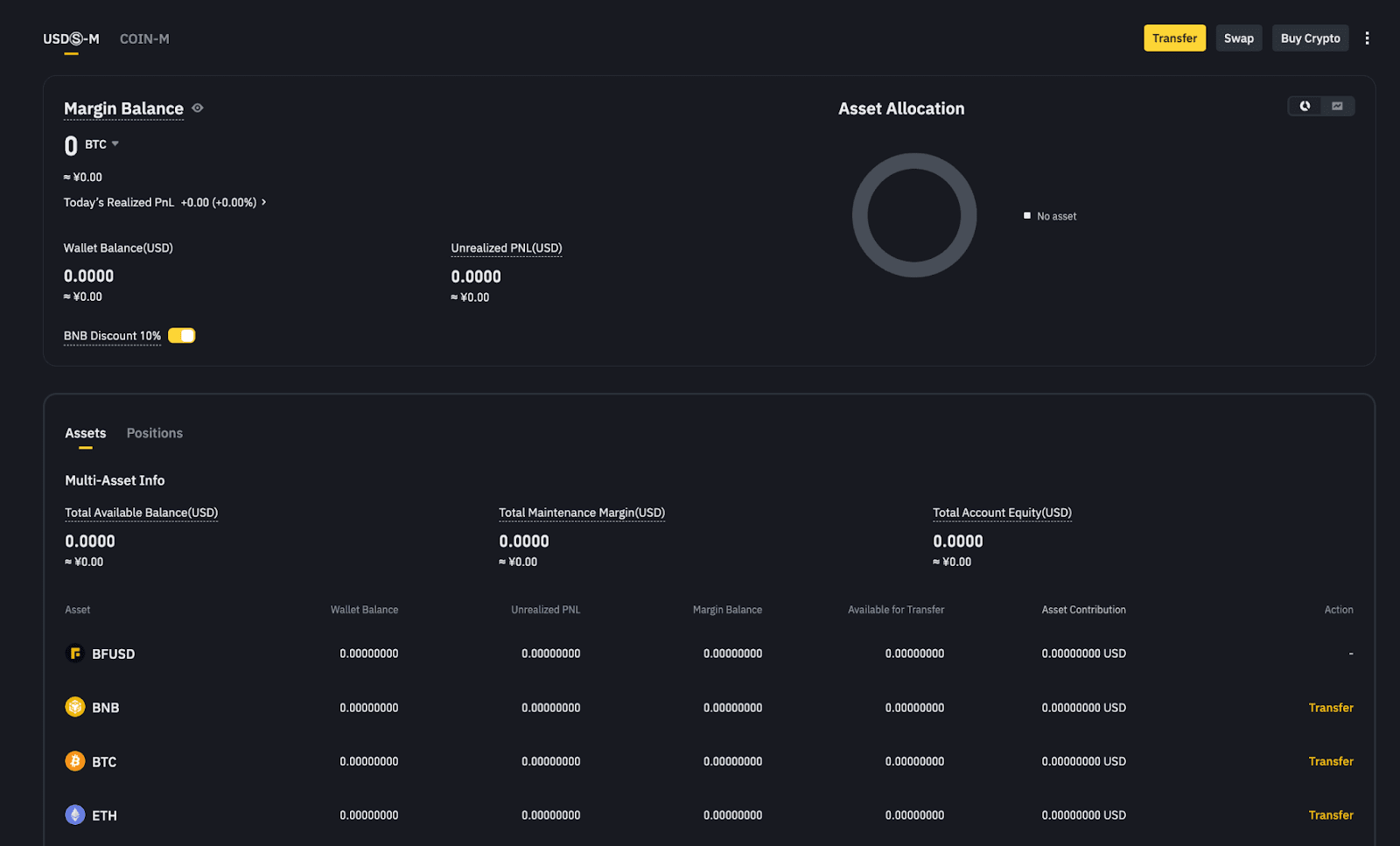Toggle the BNB Discount 10% switch

tap(182, 336)
